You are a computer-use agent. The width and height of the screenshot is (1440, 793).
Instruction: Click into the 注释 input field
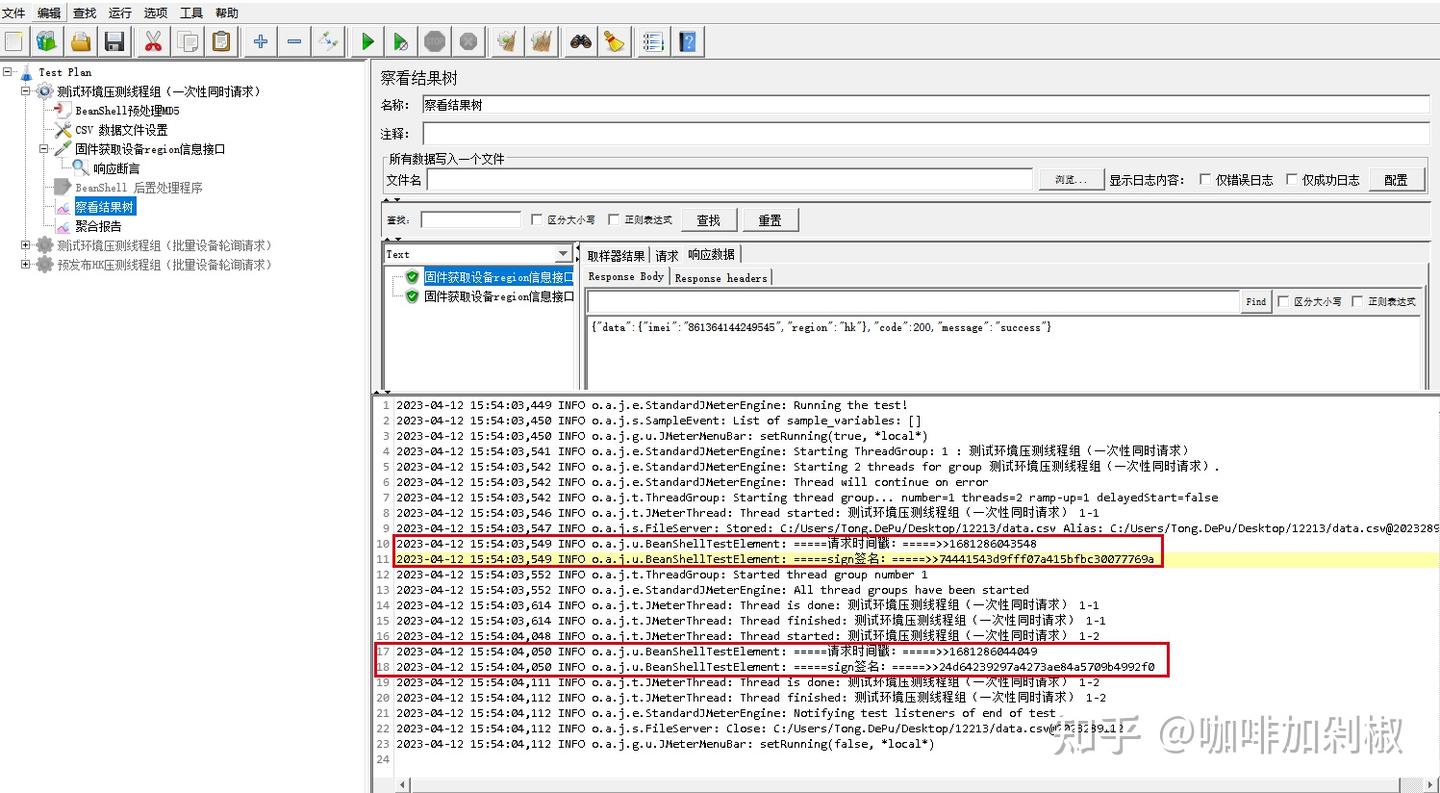pyautogui.click(x=925, y=133)
